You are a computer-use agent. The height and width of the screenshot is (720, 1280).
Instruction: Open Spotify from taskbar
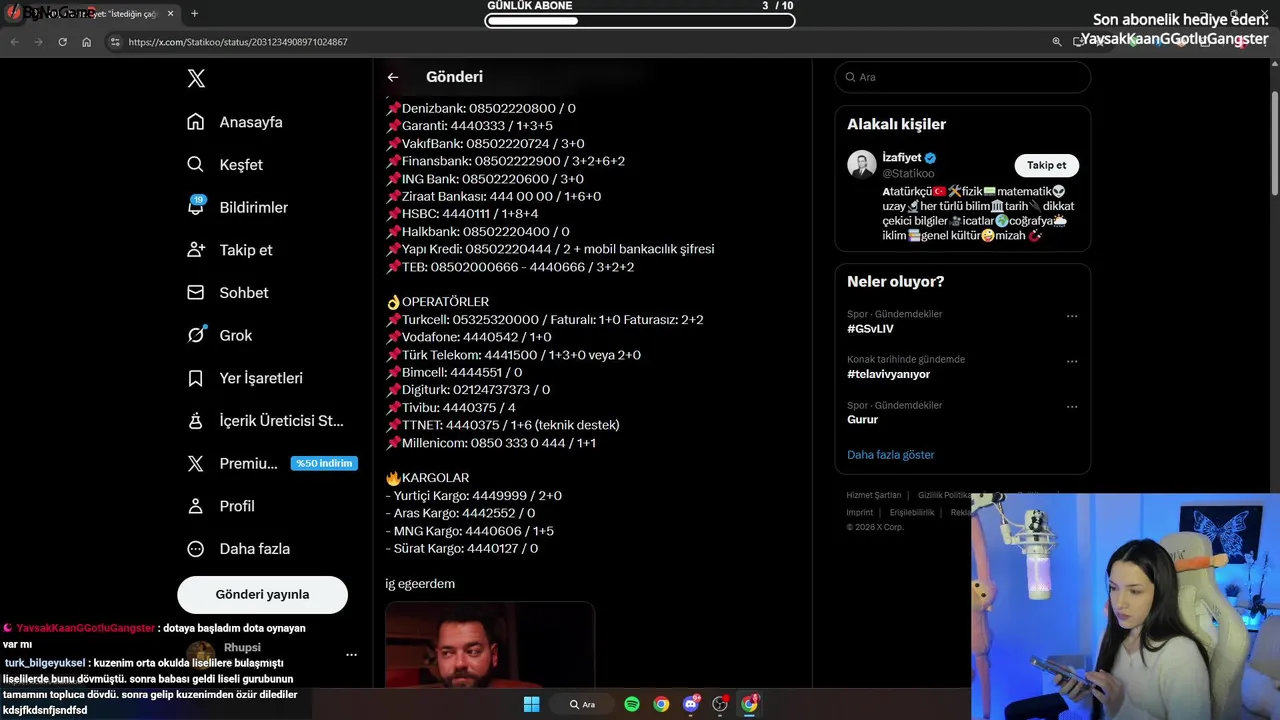pos(632,704)
